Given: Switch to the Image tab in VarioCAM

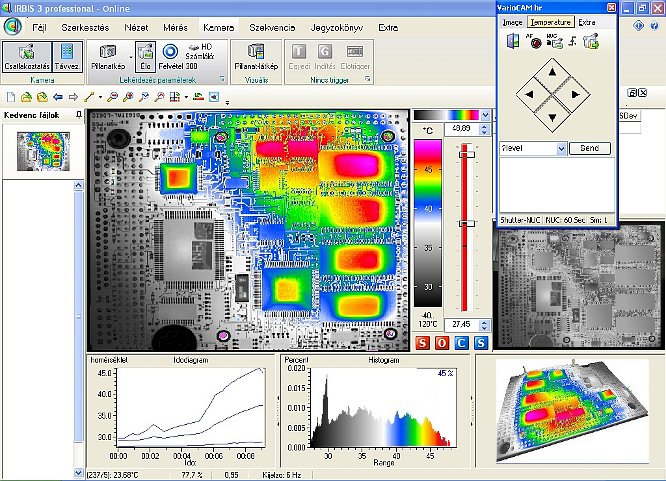Looking at the screenshot, I should [511, 21].
